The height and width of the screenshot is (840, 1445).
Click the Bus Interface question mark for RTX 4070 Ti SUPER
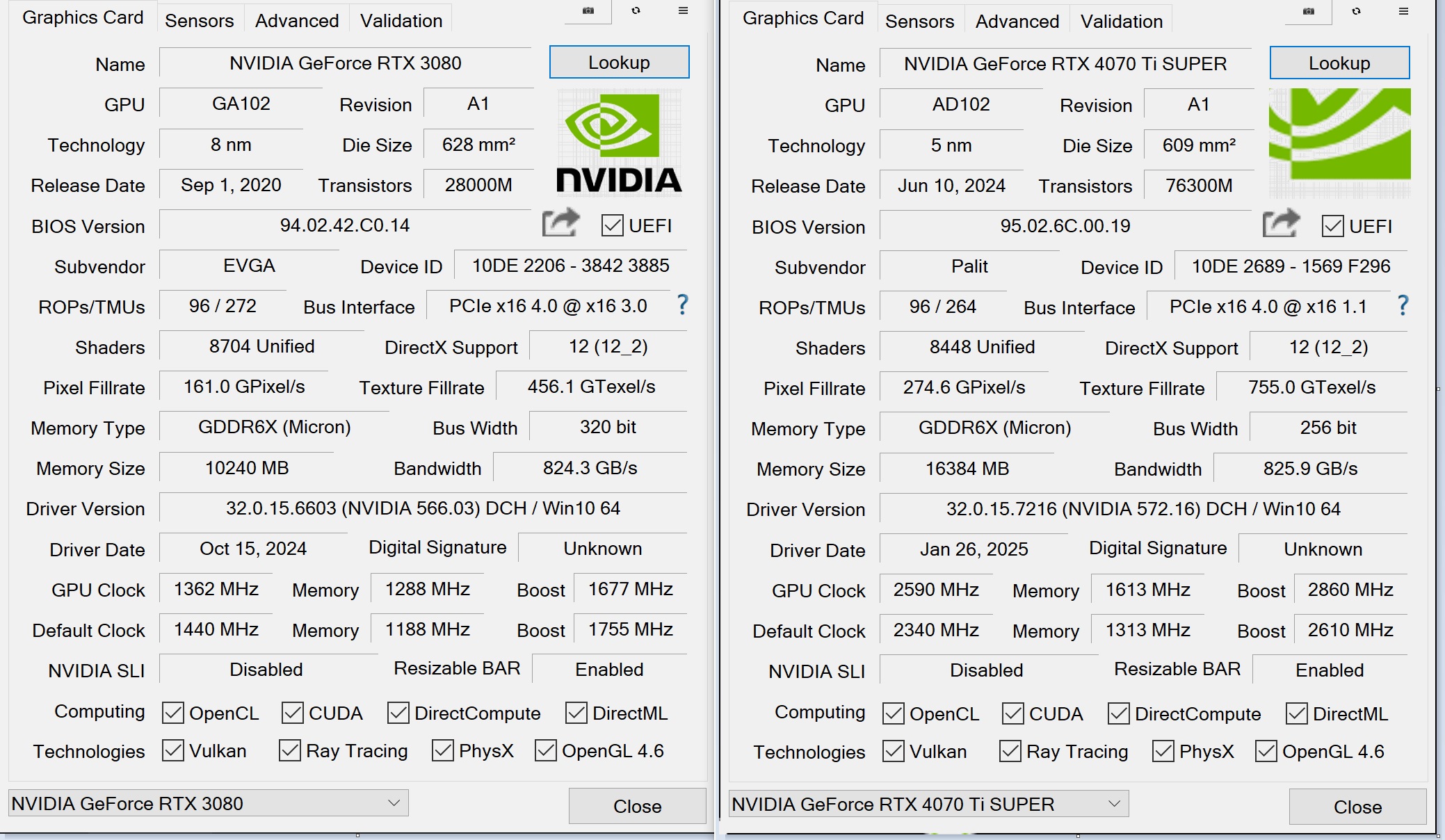(x=1403, y=305)
